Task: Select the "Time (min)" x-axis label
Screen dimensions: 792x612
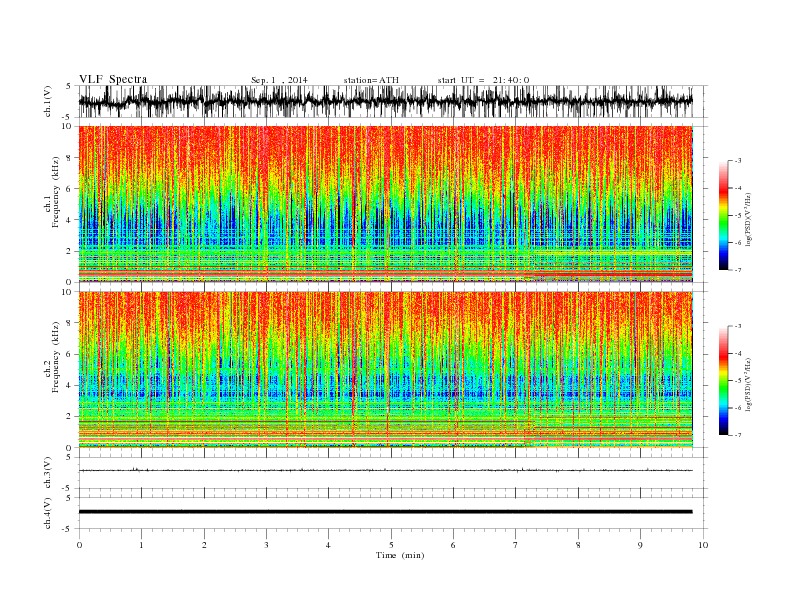Action: coord(400,555)
